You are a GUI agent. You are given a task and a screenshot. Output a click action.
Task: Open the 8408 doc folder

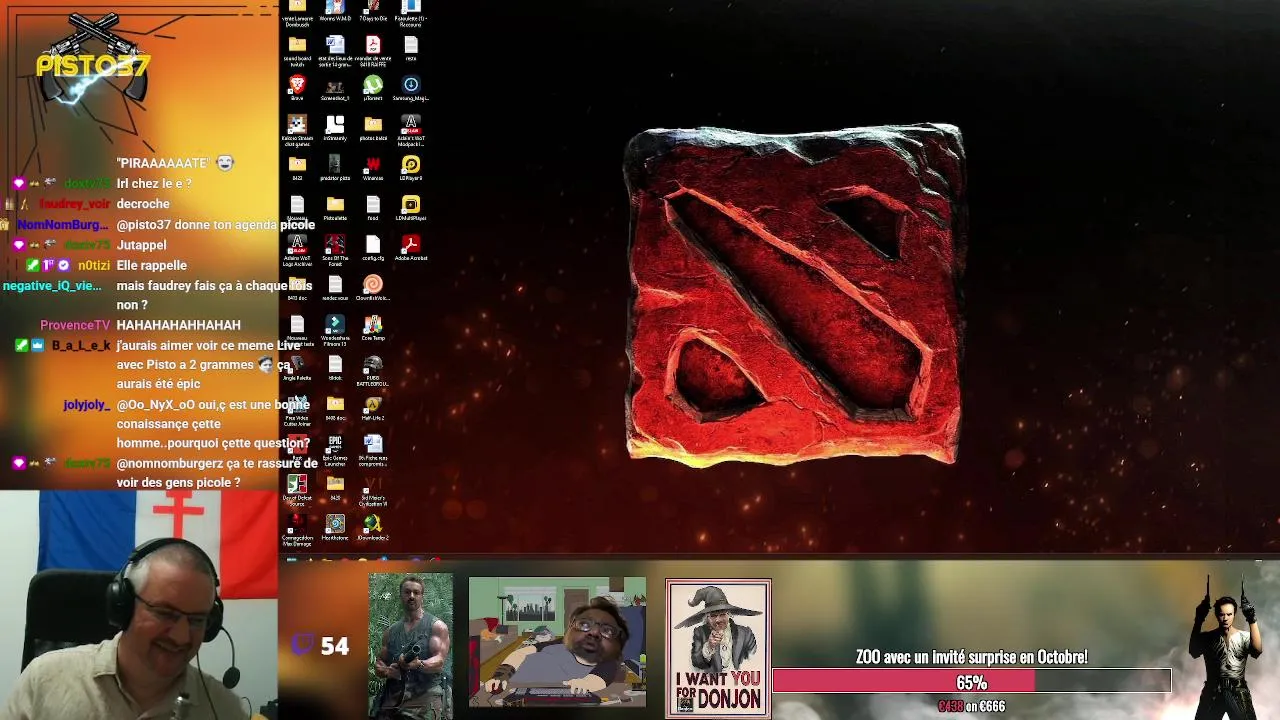(x=335, y=409)
